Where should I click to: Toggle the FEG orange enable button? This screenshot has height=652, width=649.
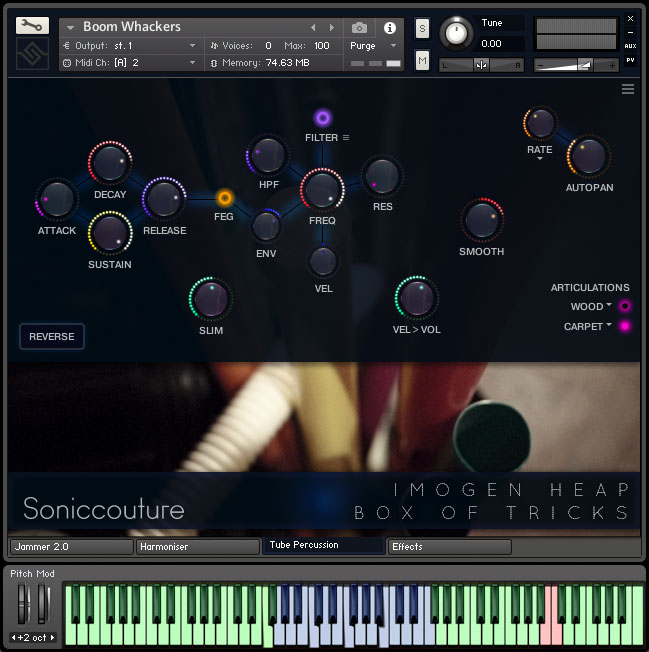pyautogui.click(x=225, y=198)
